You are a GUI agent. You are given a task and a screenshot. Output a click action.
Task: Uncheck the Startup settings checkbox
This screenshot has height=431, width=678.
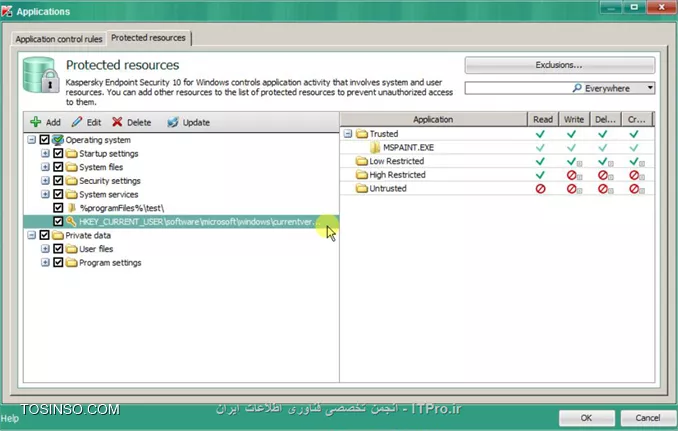[58, 153]
